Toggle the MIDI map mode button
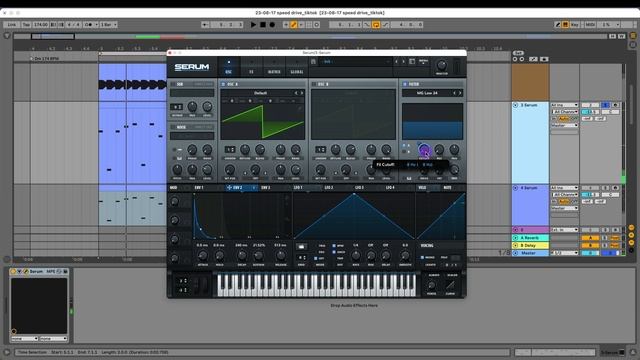 (x=590, y=24)
